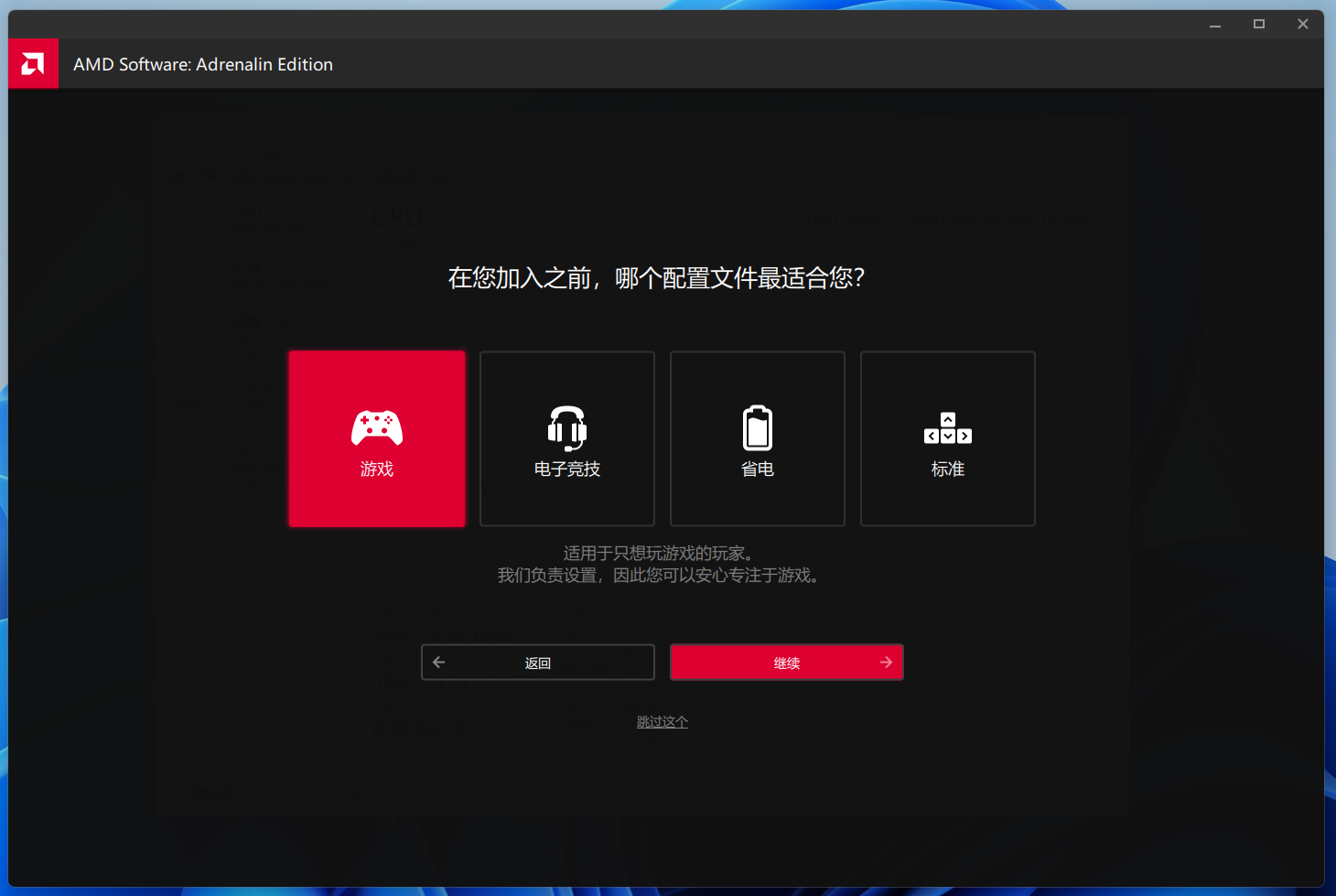Image resolution: width=1336 pixels, height=896 pixels.
Task: Click the 返回 back button
Action: [x=538, y=663]
